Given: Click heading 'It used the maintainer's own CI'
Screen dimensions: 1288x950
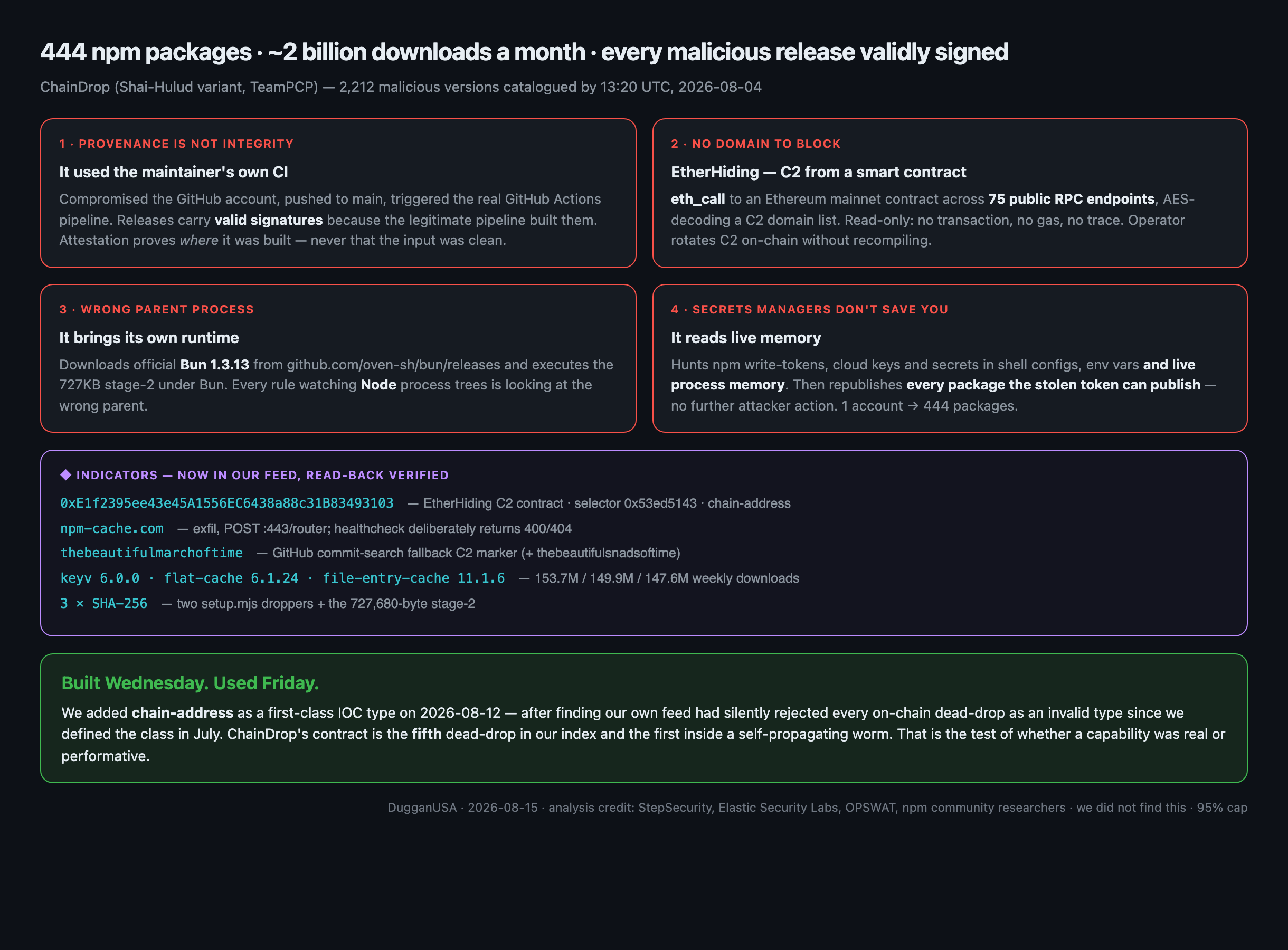Looking at the screenshot, I should 174,172.
